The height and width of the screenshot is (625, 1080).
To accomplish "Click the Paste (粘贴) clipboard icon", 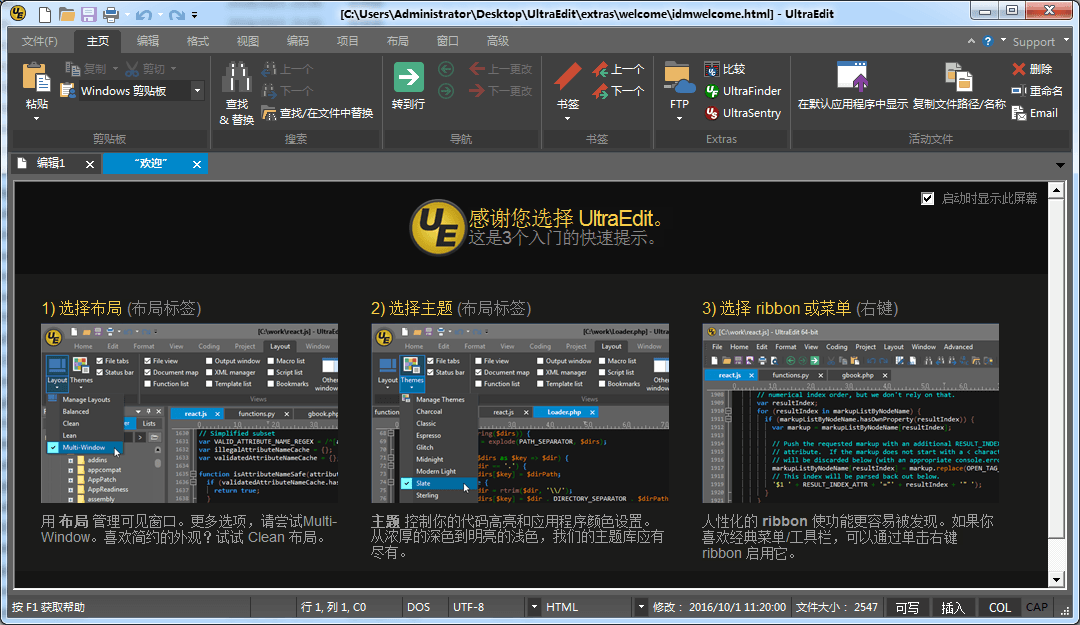I will click(36, 78).
